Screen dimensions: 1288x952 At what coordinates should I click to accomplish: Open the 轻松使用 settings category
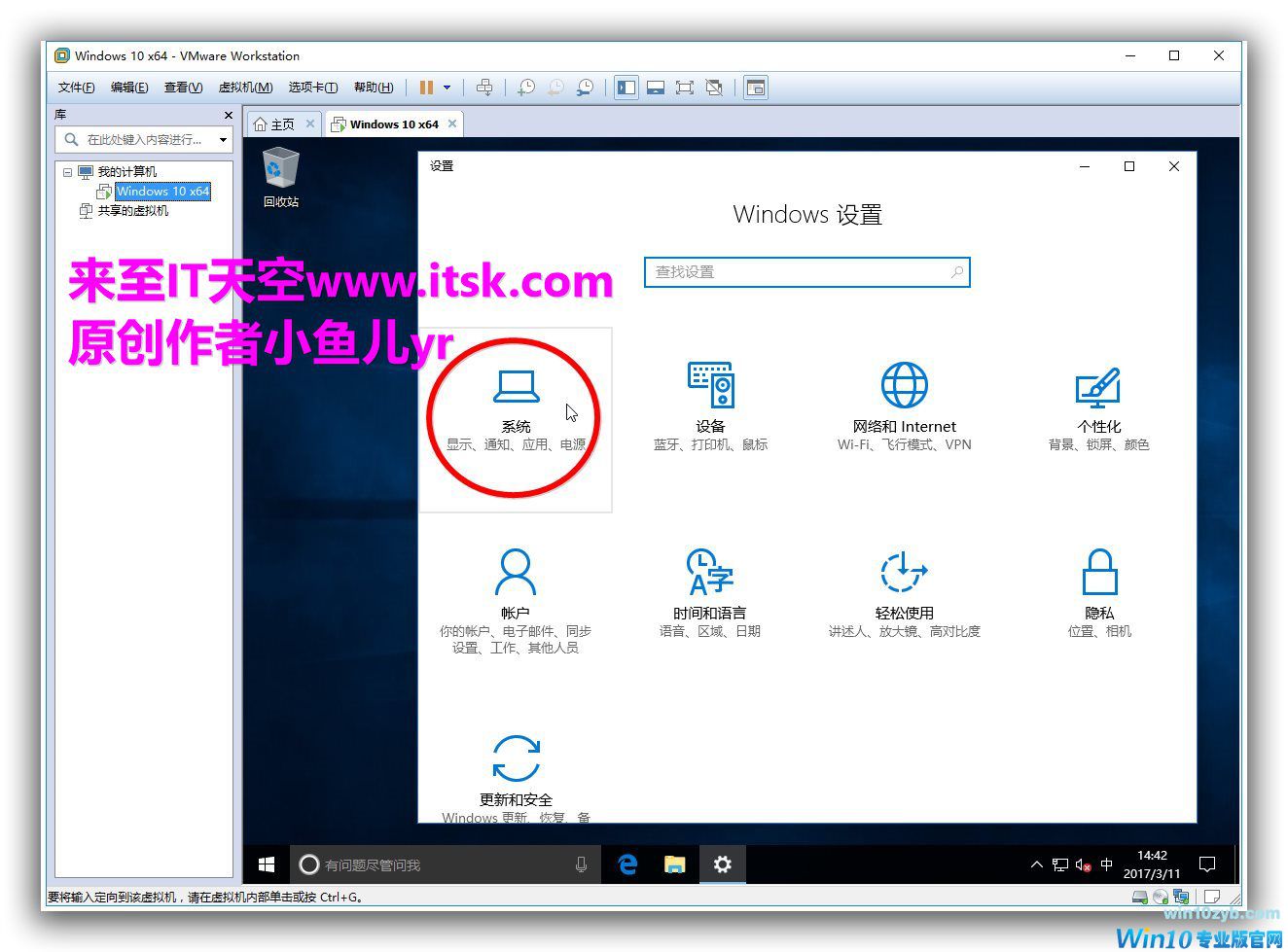tap(905, 593)
